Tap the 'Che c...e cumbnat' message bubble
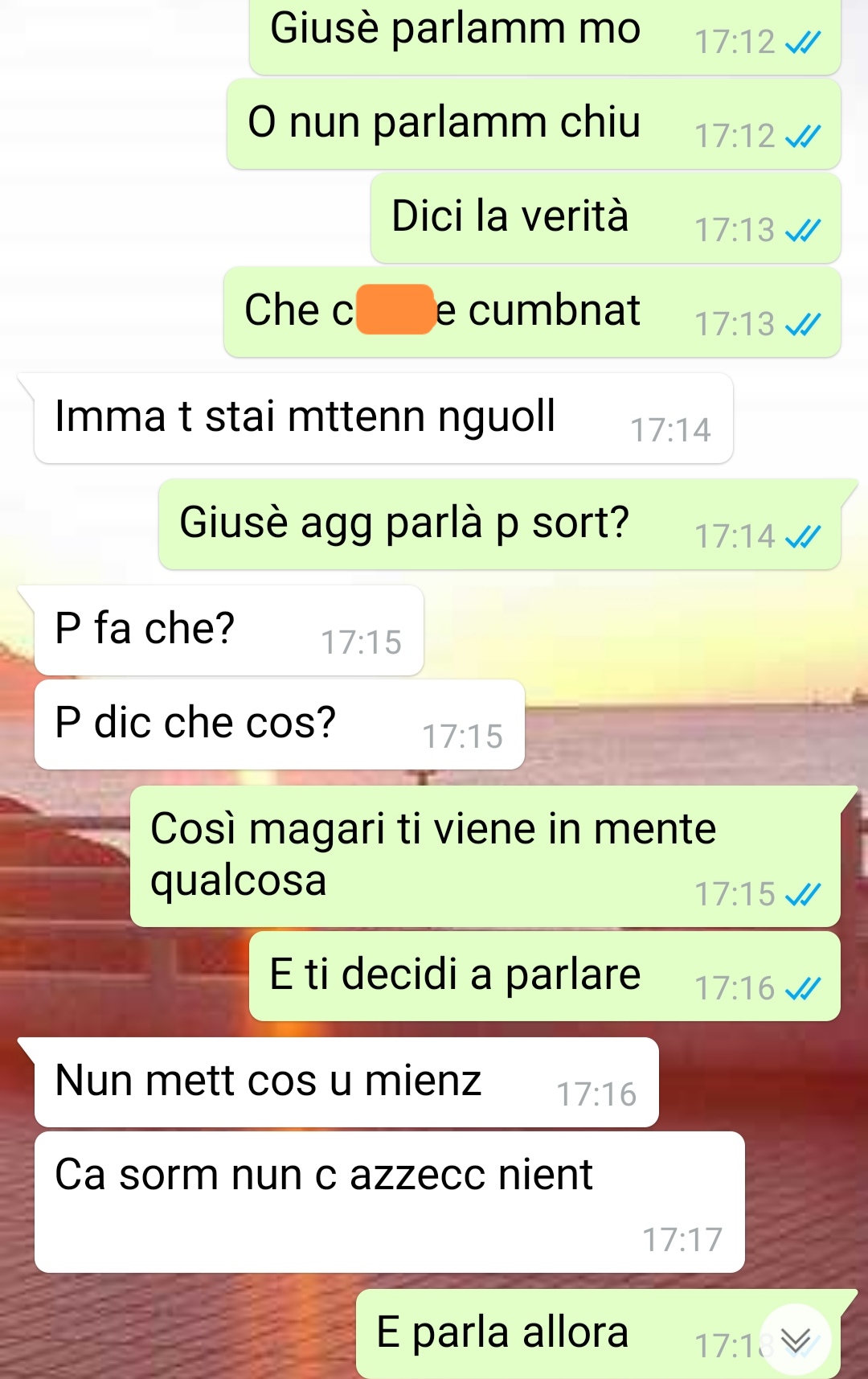The height and width of the screenshot is (1379, 868). (532, 312)
